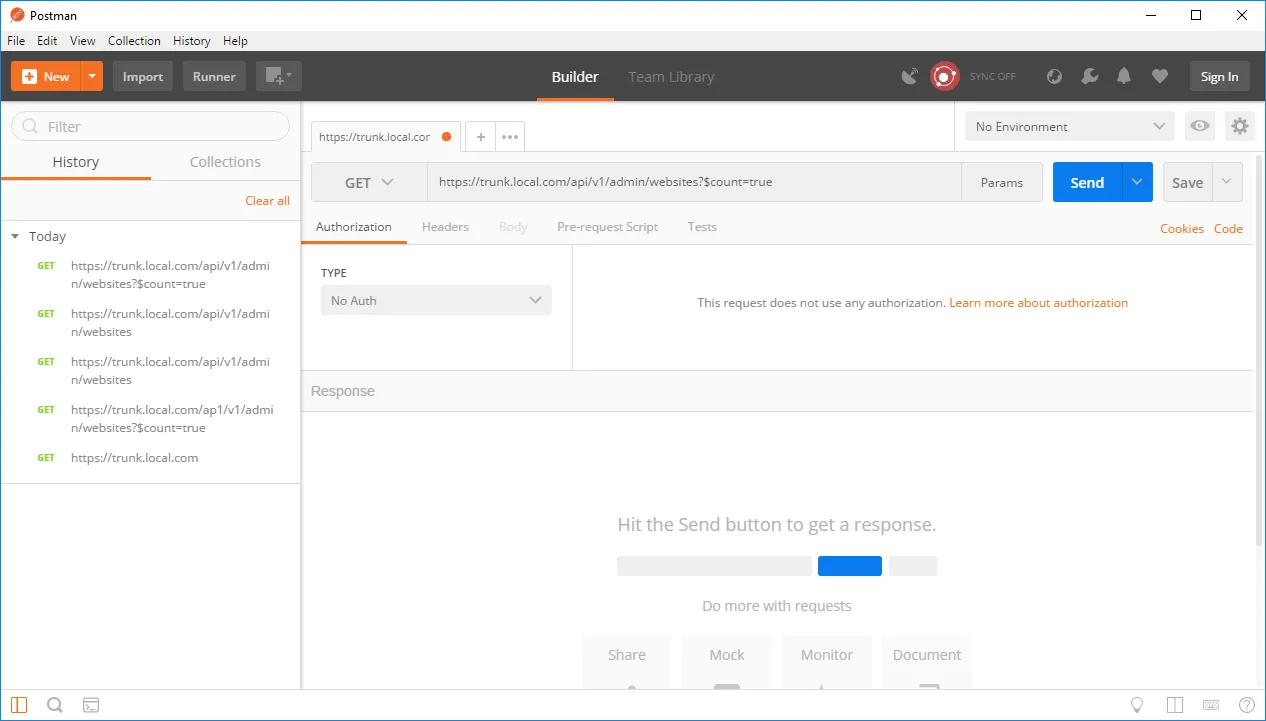Click the sidebar Filter input field
1266x721 pixels.
point(150,126)
